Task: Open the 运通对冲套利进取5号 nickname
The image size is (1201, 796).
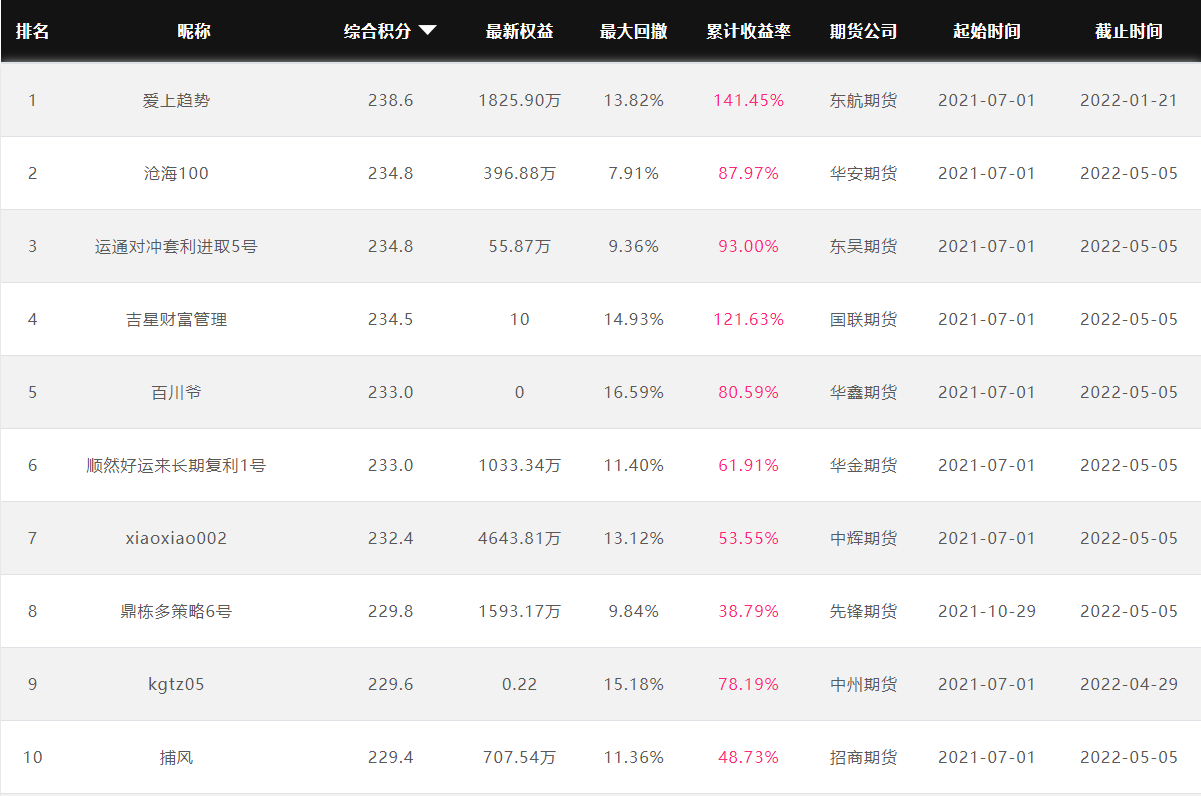Action: coord(177,246)
